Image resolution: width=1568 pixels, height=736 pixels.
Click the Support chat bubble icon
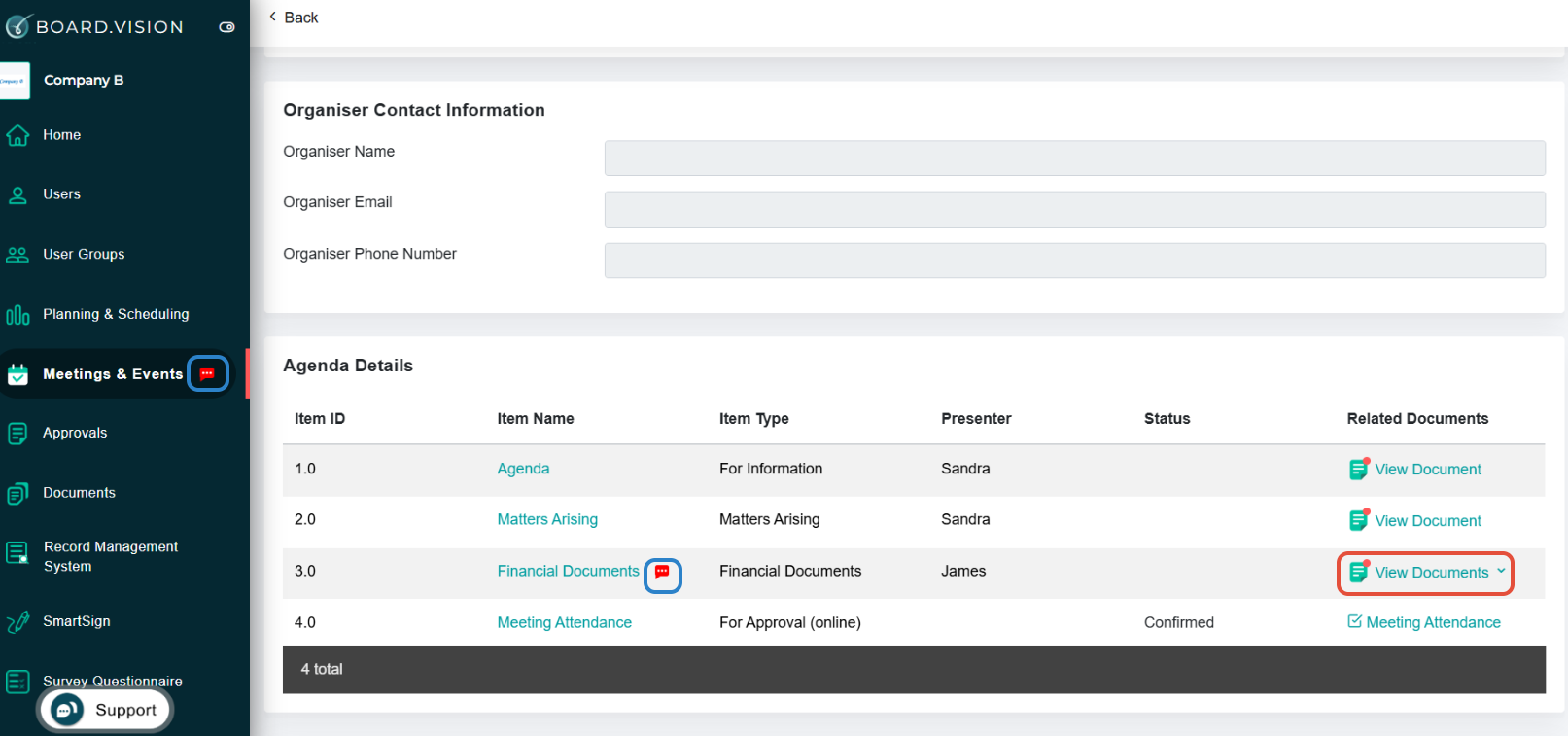coord(67,710)
